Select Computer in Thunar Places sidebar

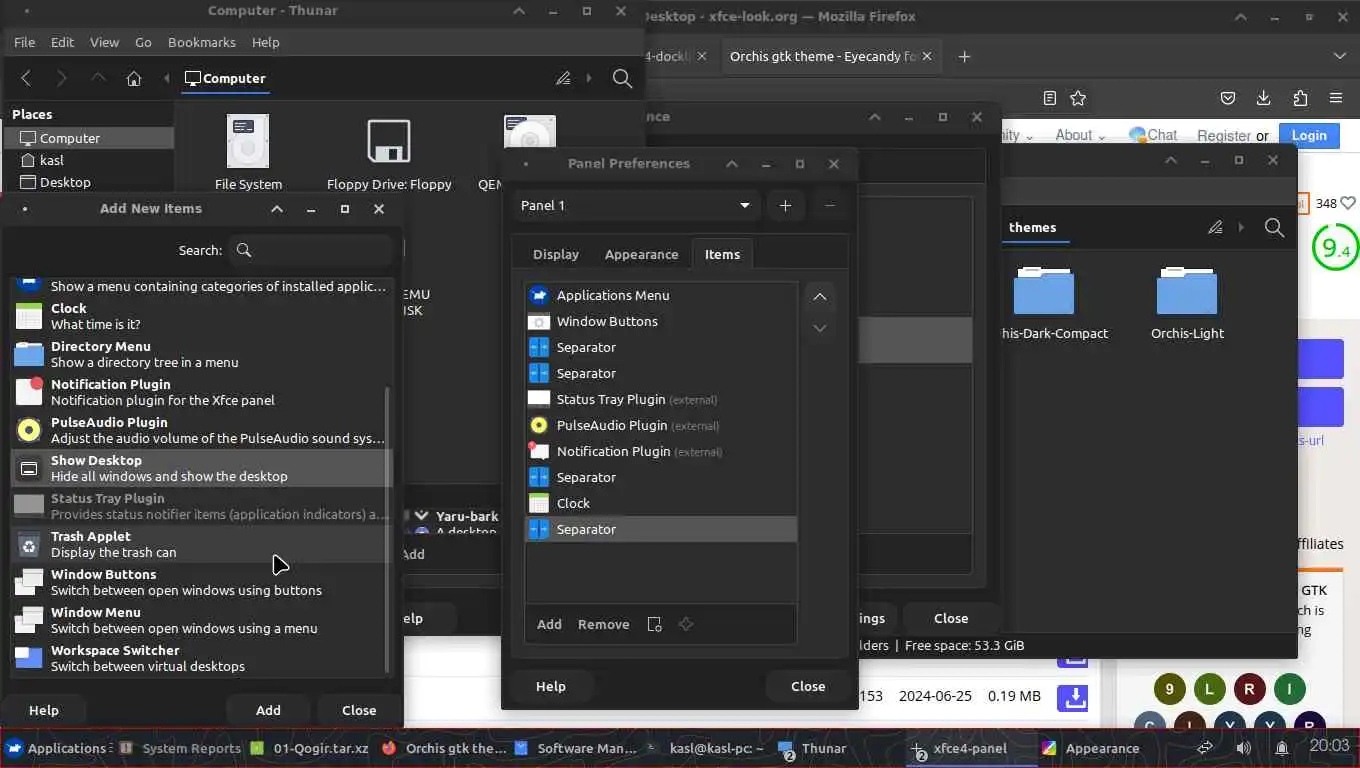(x=88, y=138)
